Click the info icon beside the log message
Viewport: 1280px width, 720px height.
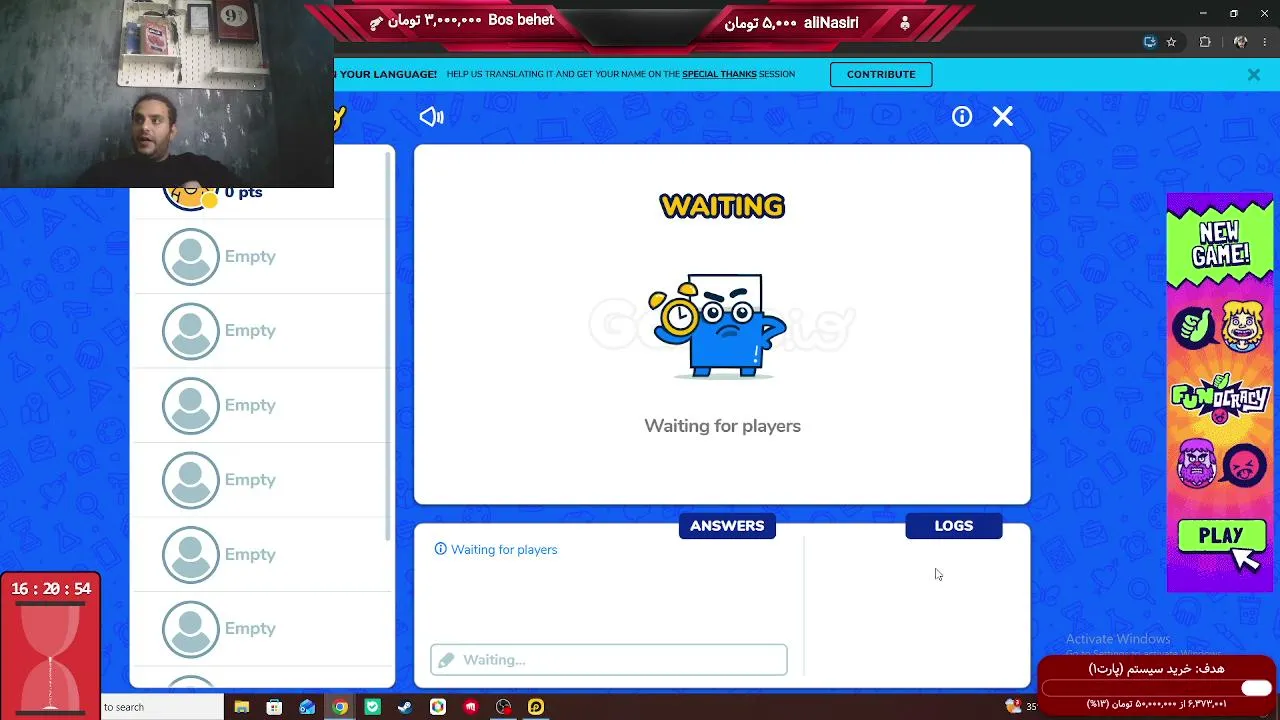pyautogui.click(x=440, y=549)
